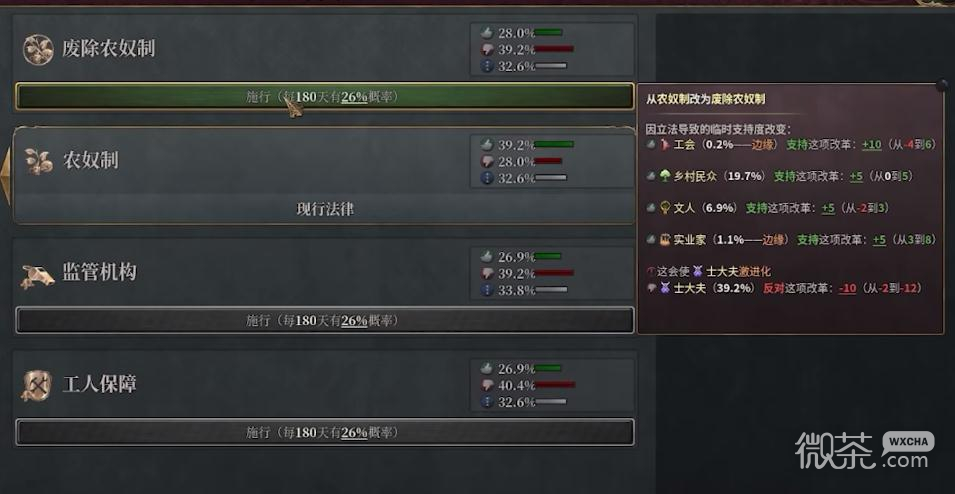Click the underlined -10 value for 士大夫
The height and width of the screenshot is (494, 955).
(x=848, y=288)
